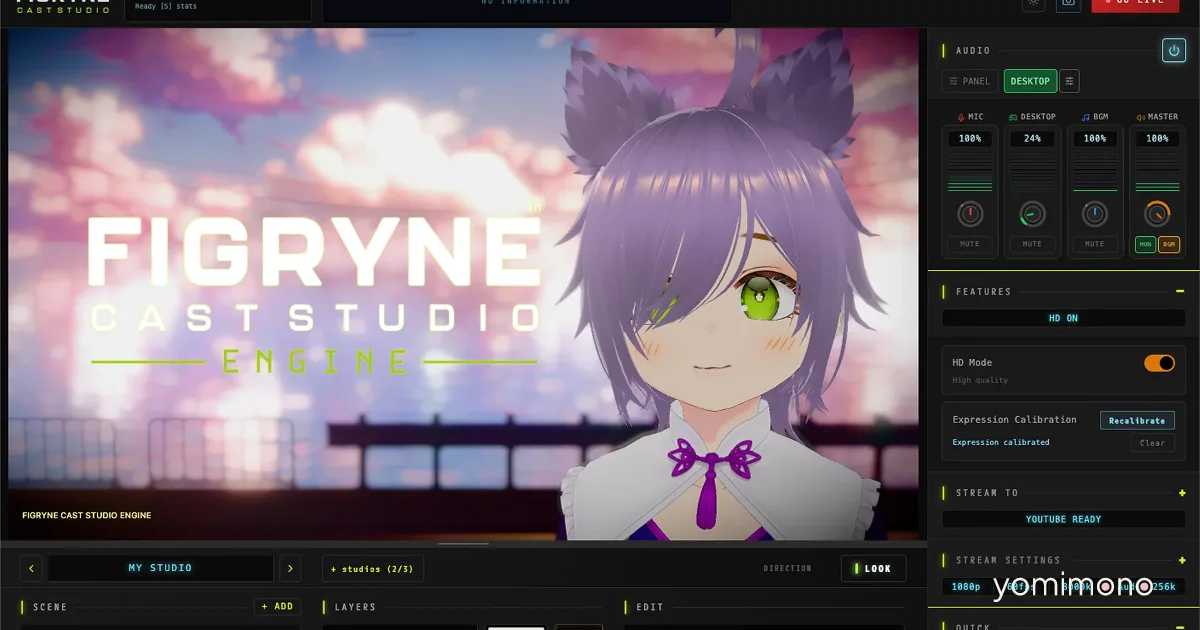
Task: Click the audio power icon
Action: pyautogui.click(x=1173, y=51)
